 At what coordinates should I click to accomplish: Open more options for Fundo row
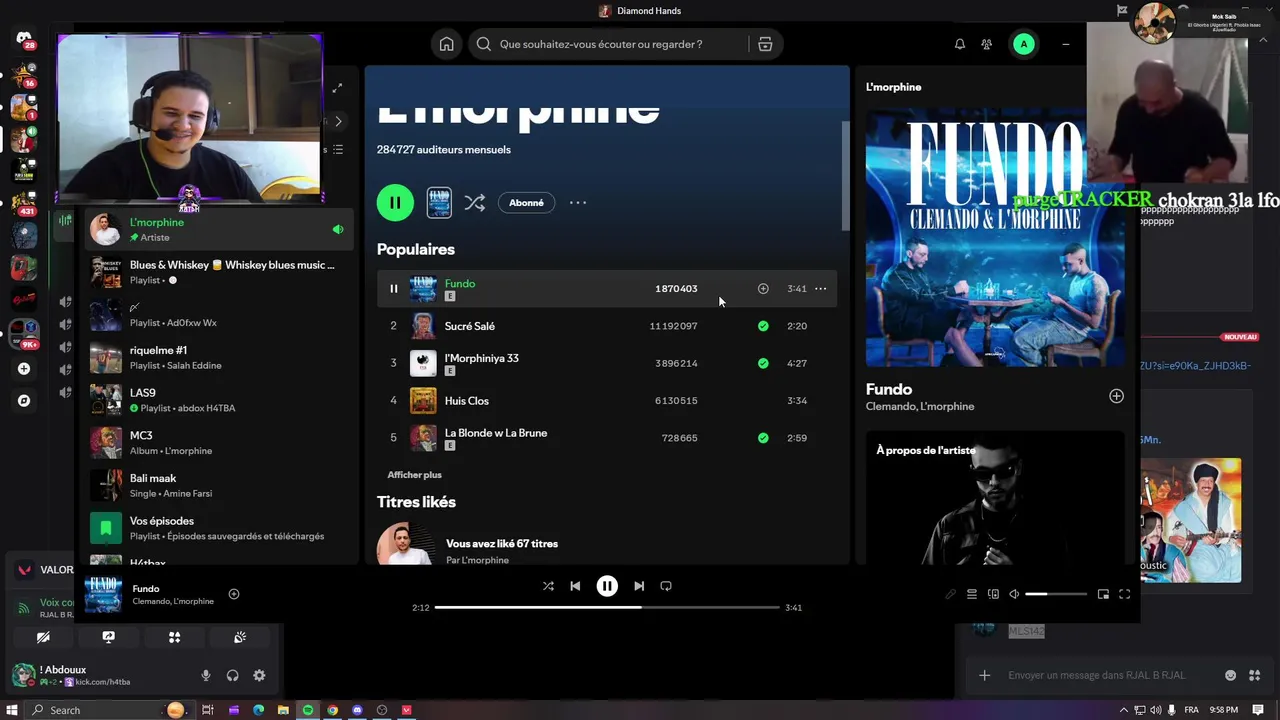[820, 289]
